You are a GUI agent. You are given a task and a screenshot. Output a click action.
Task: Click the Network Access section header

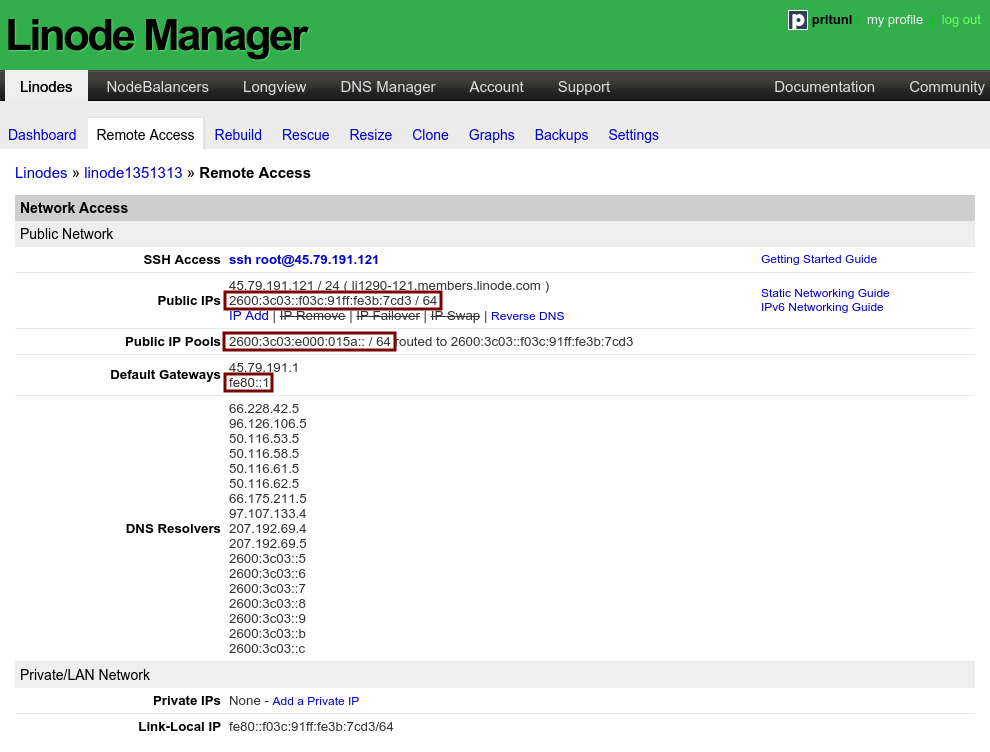coord(495,208)
